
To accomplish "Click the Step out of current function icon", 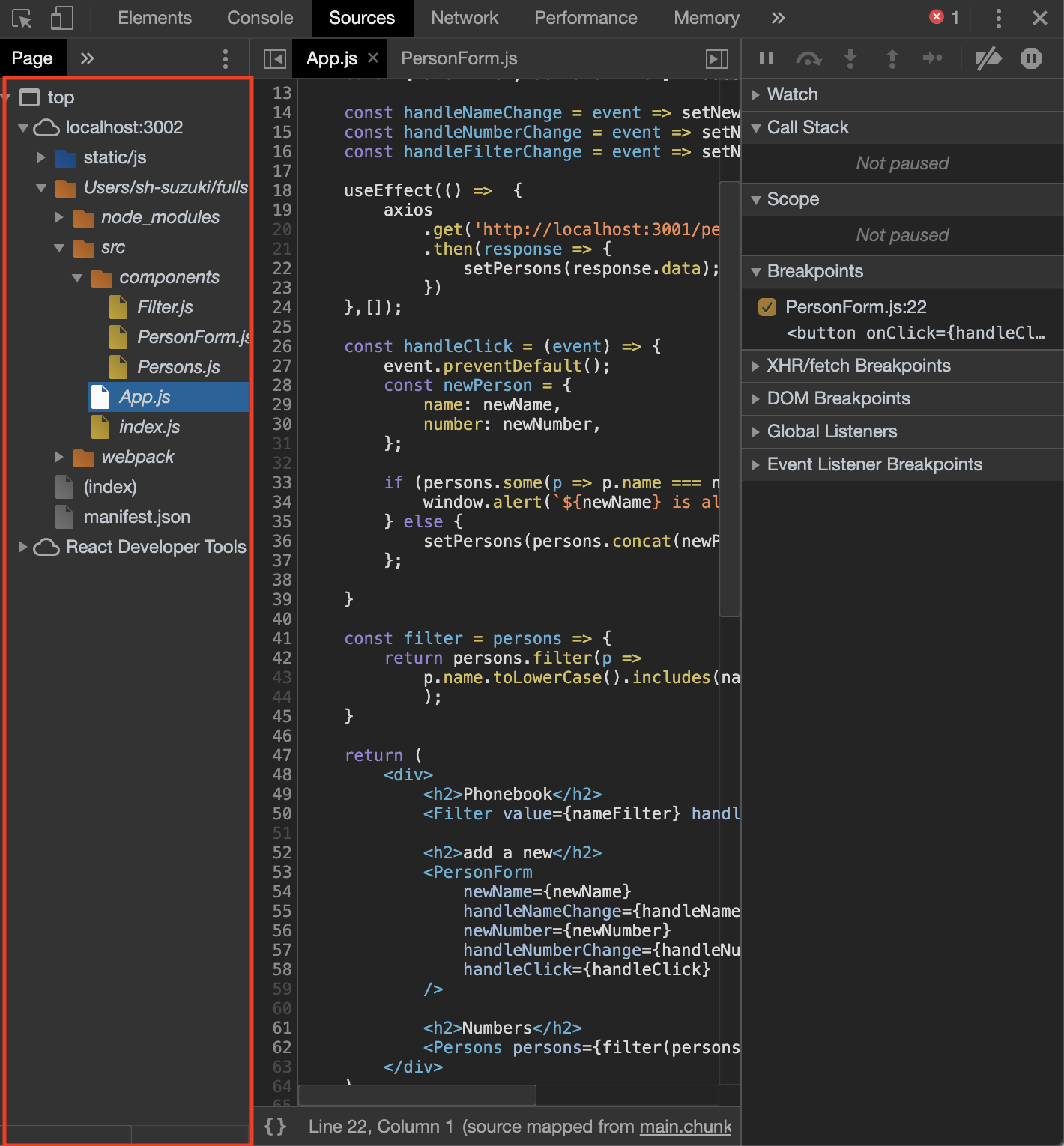I will 892,58.
